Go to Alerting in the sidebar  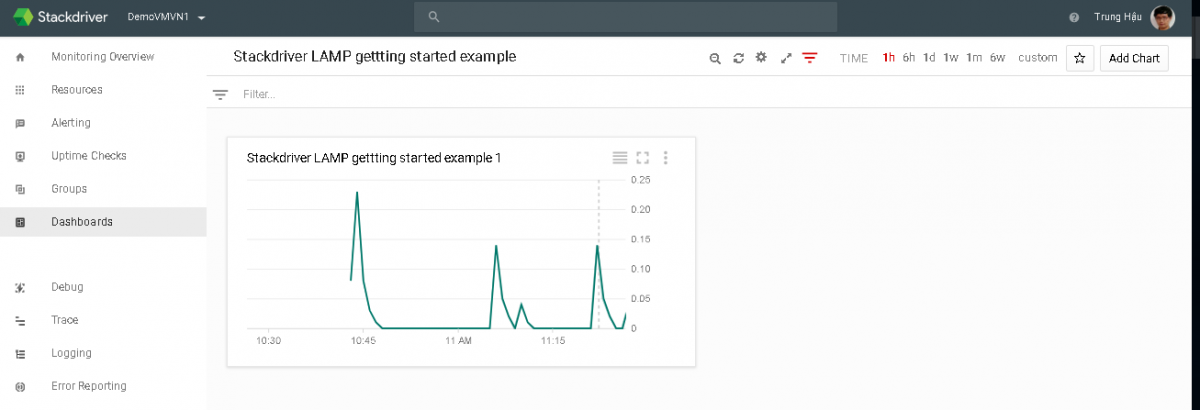(x=71, y=123)
